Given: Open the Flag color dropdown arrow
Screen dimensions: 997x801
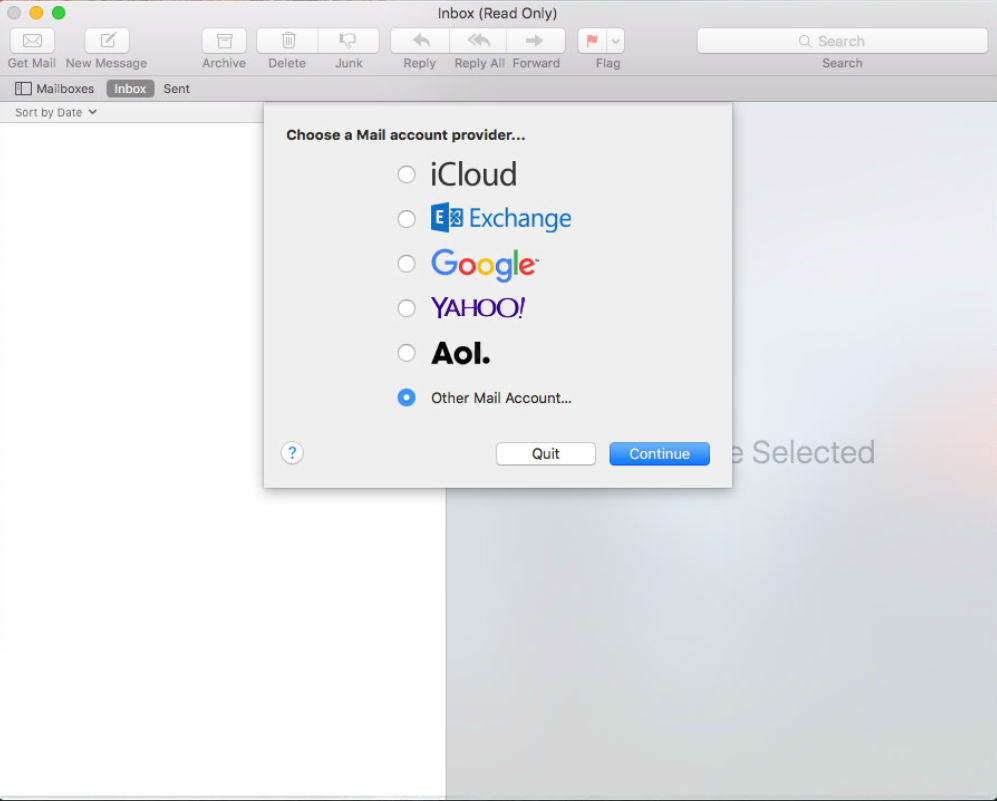Looking at the screenshot, I should point(615,41).
